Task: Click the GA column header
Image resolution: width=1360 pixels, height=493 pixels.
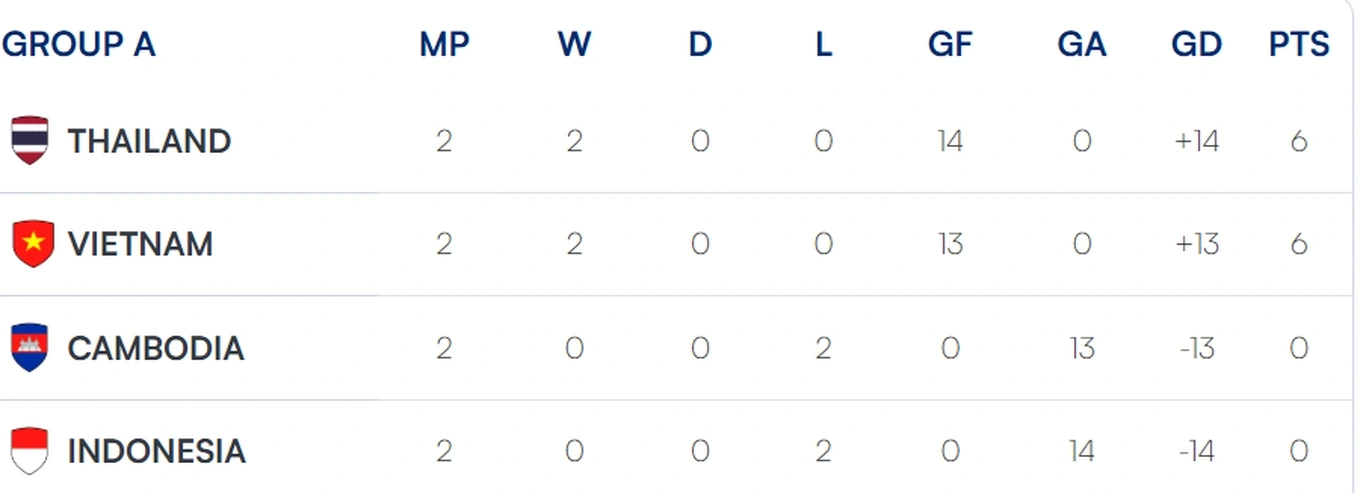Action: tap(1082, 45)
